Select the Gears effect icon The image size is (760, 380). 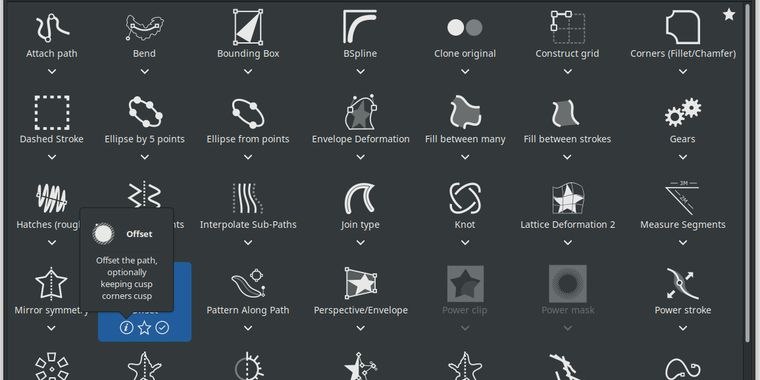click(x=683, y=112)
